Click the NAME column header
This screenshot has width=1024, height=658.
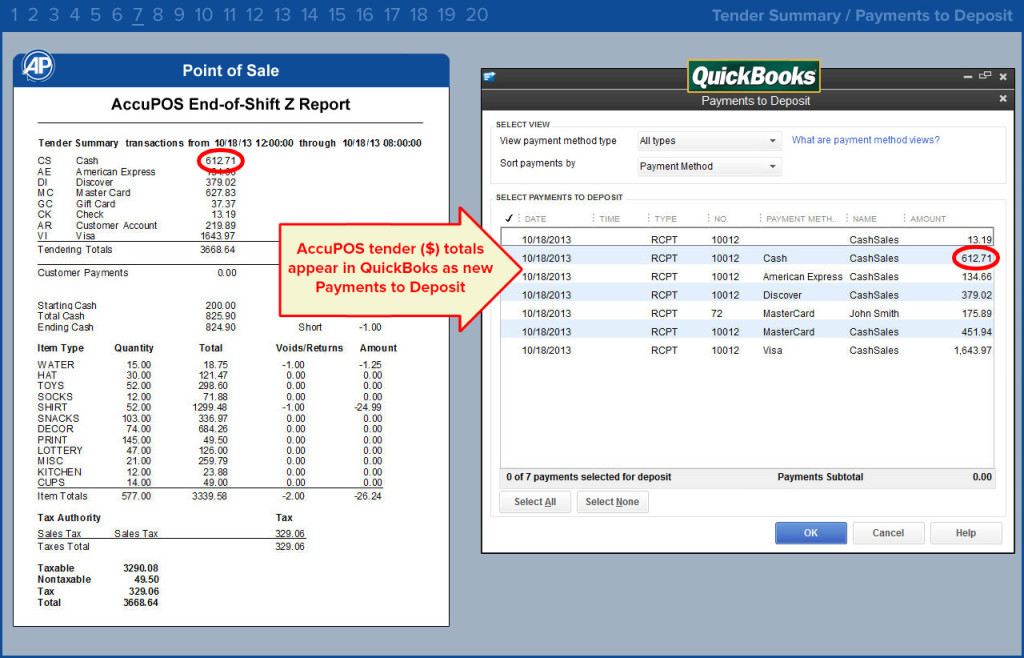(864, 219)
